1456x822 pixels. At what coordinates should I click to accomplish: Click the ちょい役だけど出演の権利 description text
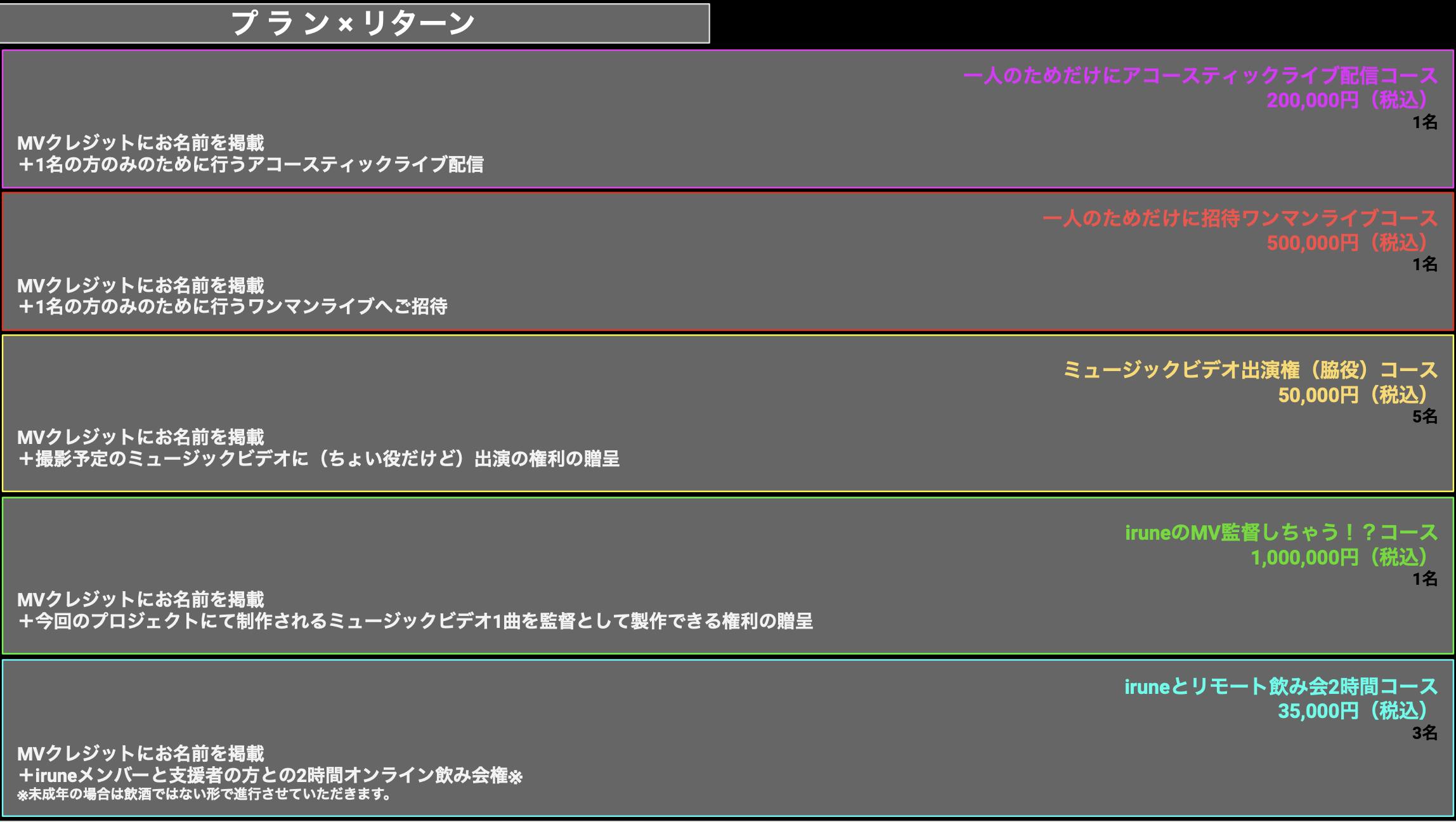pyautogui.click(x=318, y=458)
